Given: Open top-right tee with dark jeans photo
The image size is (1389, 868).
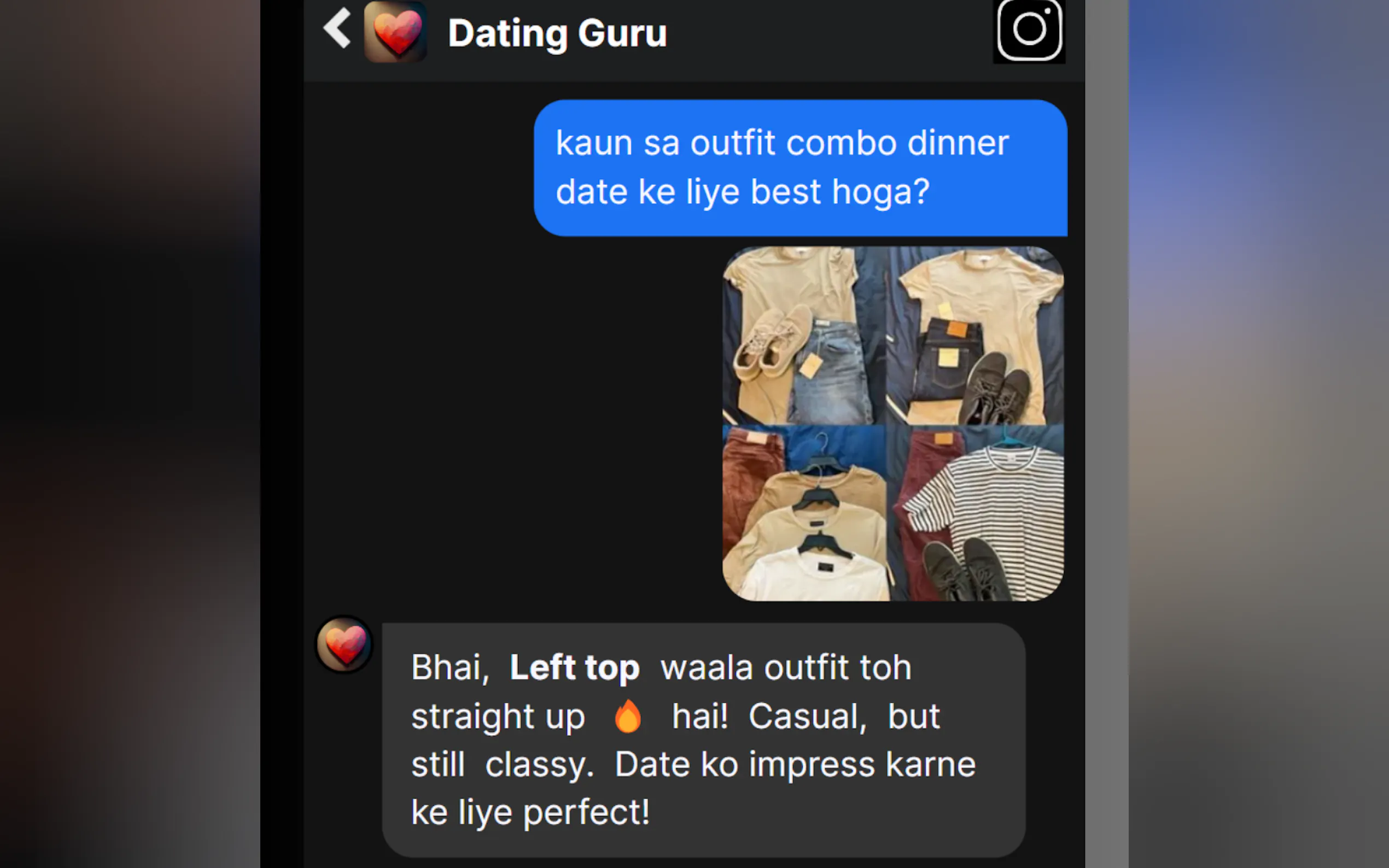Looking at the screenshot, I should tap(975, 335).
